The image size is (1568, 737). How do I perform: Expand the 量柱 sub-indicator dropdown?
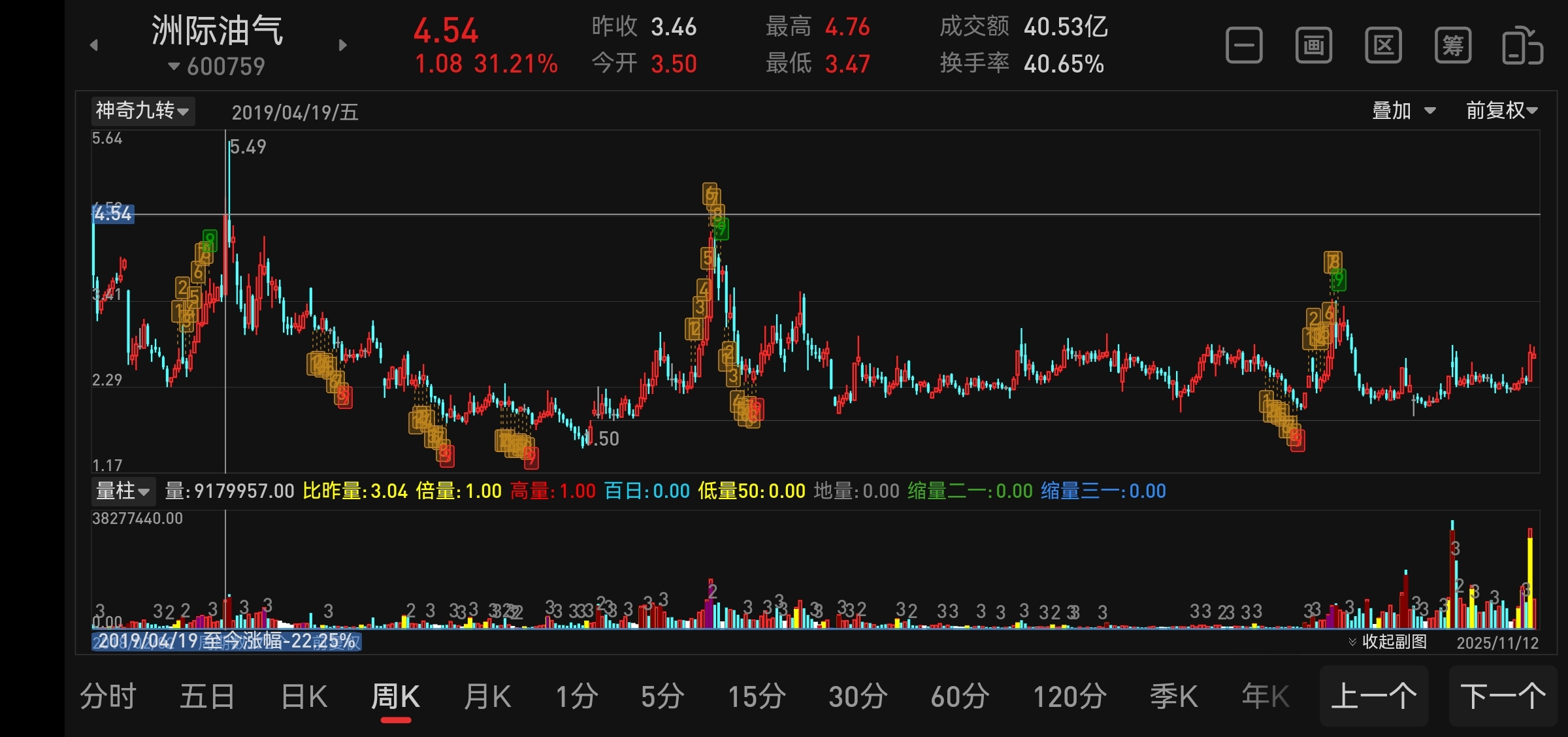click(x=123, y=491)
